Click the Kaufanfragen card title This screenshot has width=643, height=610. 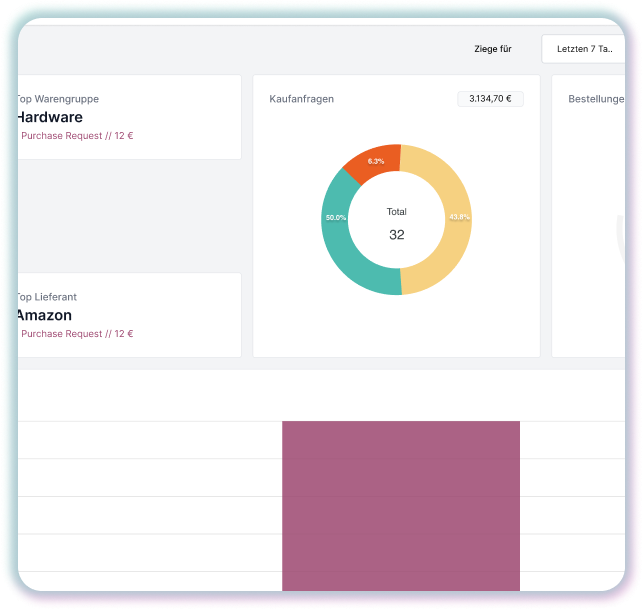pos(301,99)
